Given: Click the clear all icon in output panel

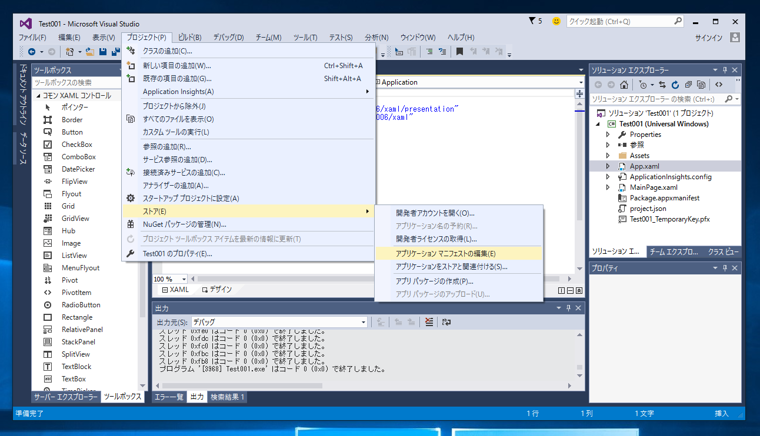Looking at the screenshot, I should click(429, 322).
